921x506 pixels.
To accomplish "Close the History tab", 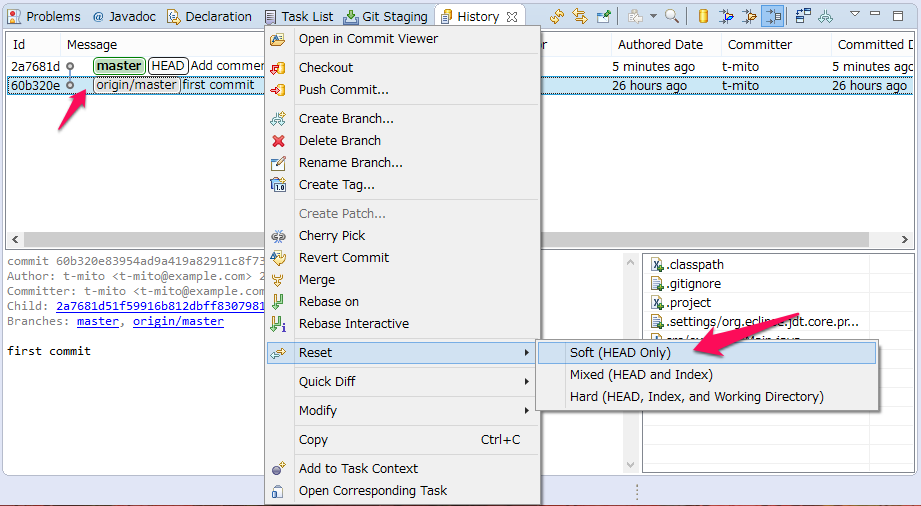I will 512,16.
